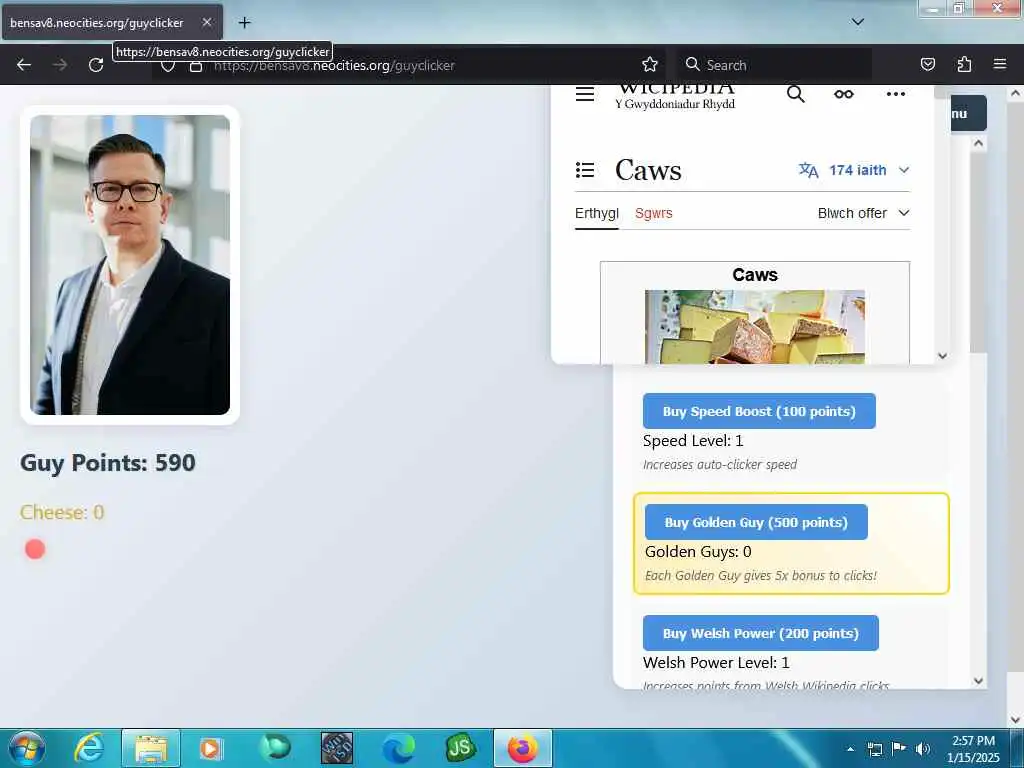Open Wicipedia three-dots more menu

pyautogui.click(x=895, y=94)
